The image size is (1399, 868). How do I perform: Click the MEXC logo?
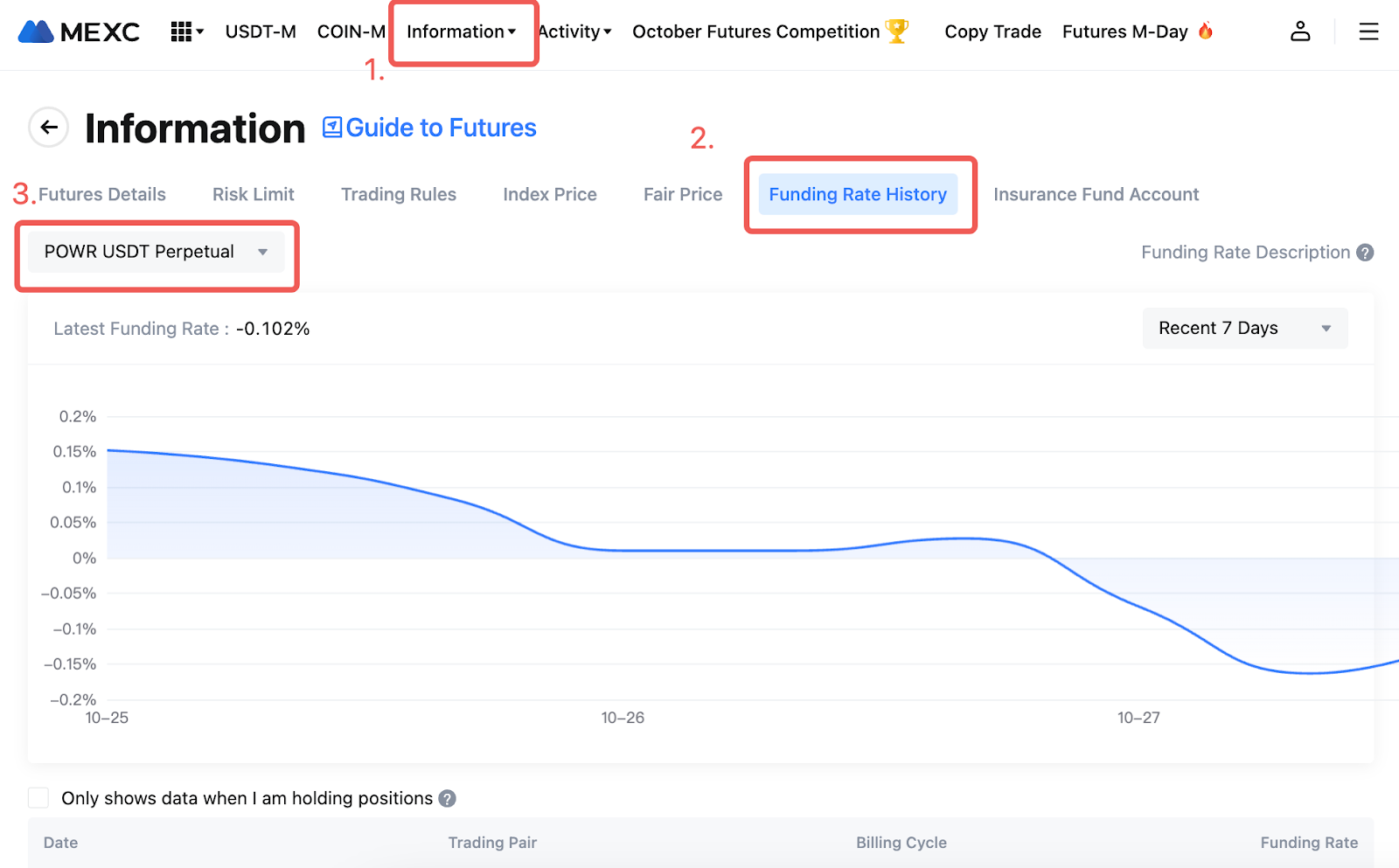[79, 32]
